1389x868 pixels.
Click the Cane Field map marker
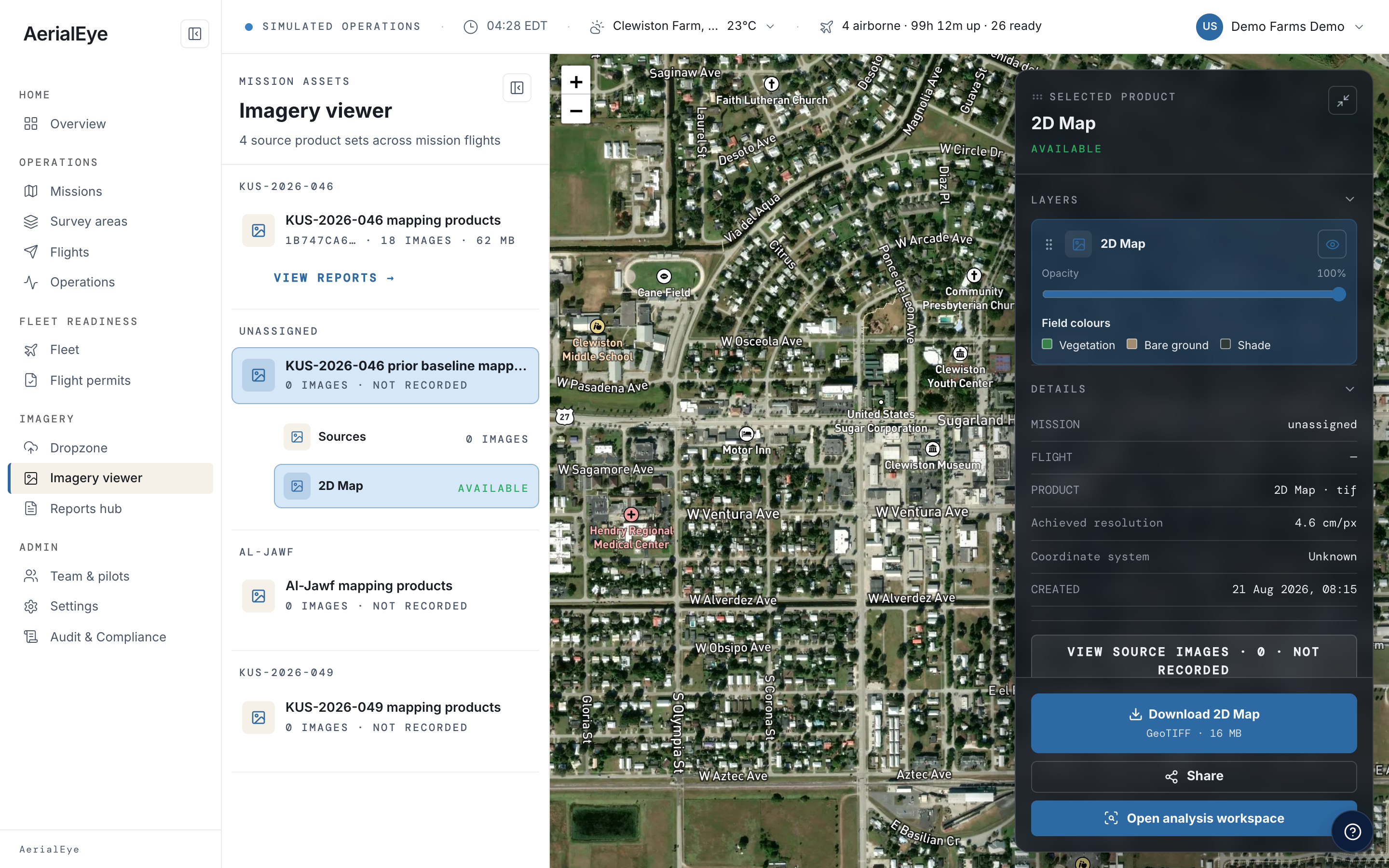664,277
